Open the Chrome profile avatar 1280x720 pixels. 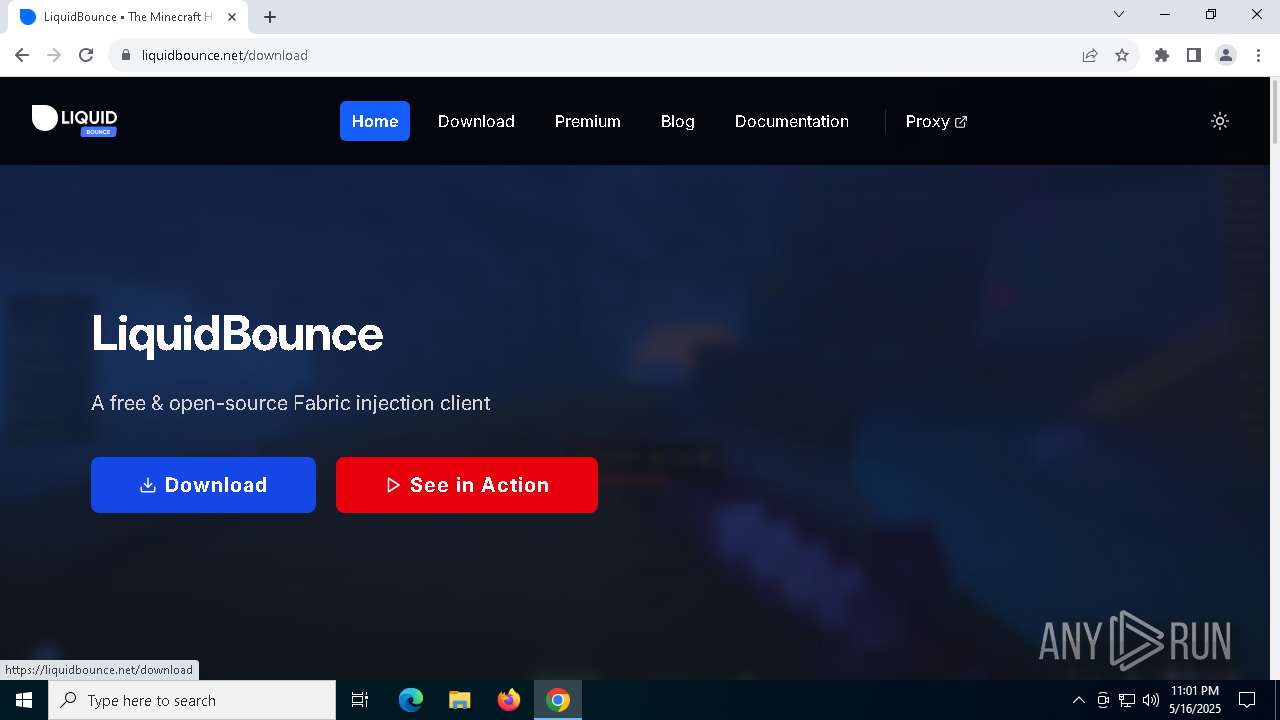point(1226,55)
